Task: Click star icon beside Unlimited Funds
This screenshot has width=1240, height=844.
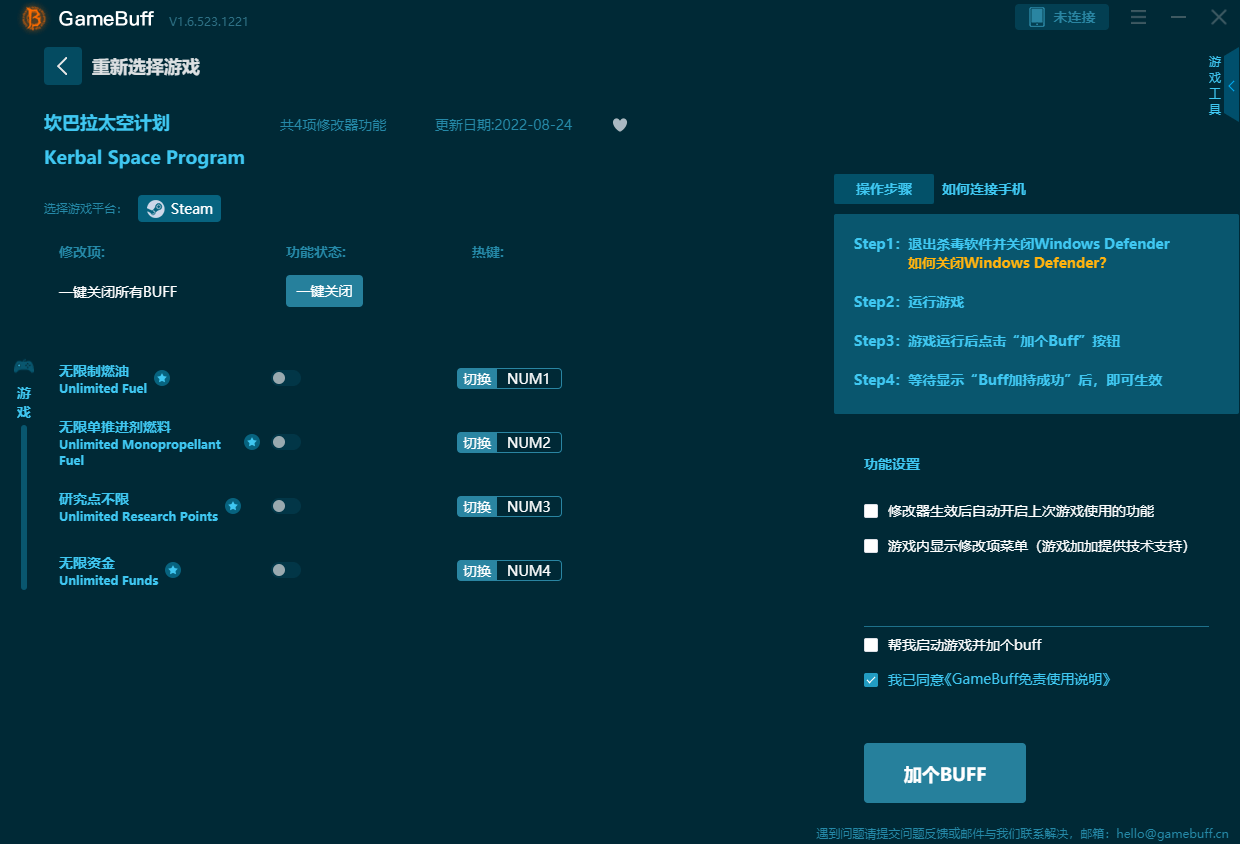Action: pyautogui.click(x=173, y=570)
